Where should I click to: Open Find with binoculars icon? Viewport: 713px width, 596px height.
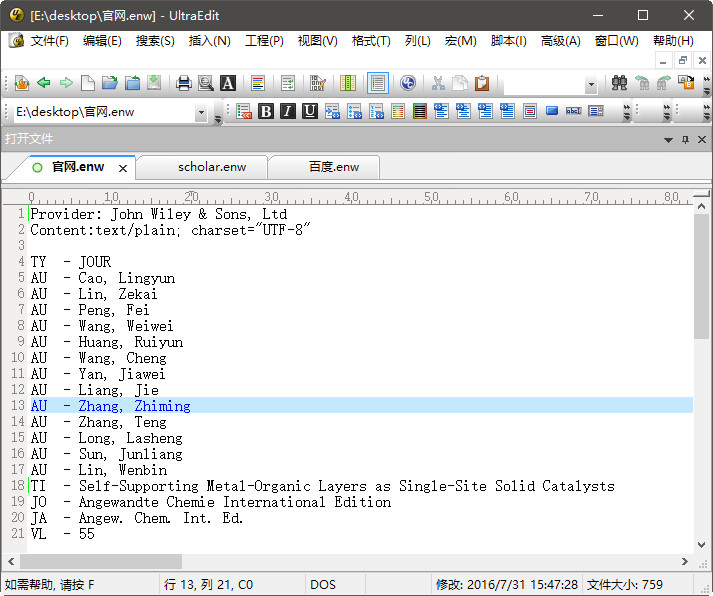click(x=619, y=83)
